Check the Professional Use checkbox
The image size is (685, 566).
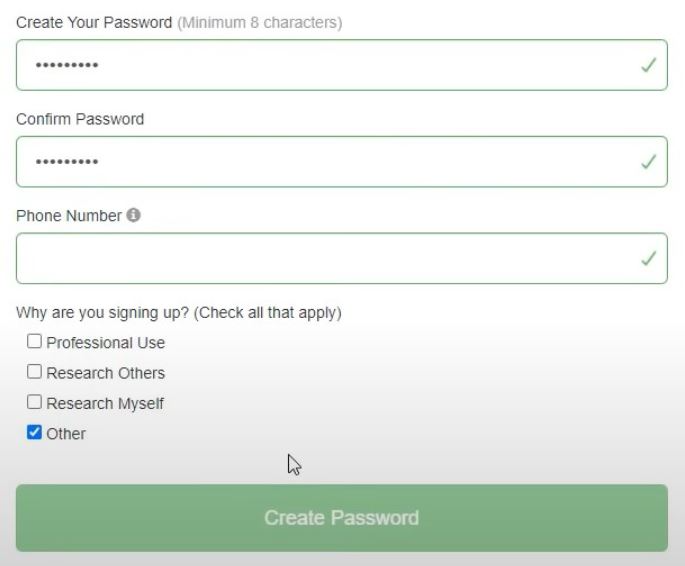click(x=35, y=341)
